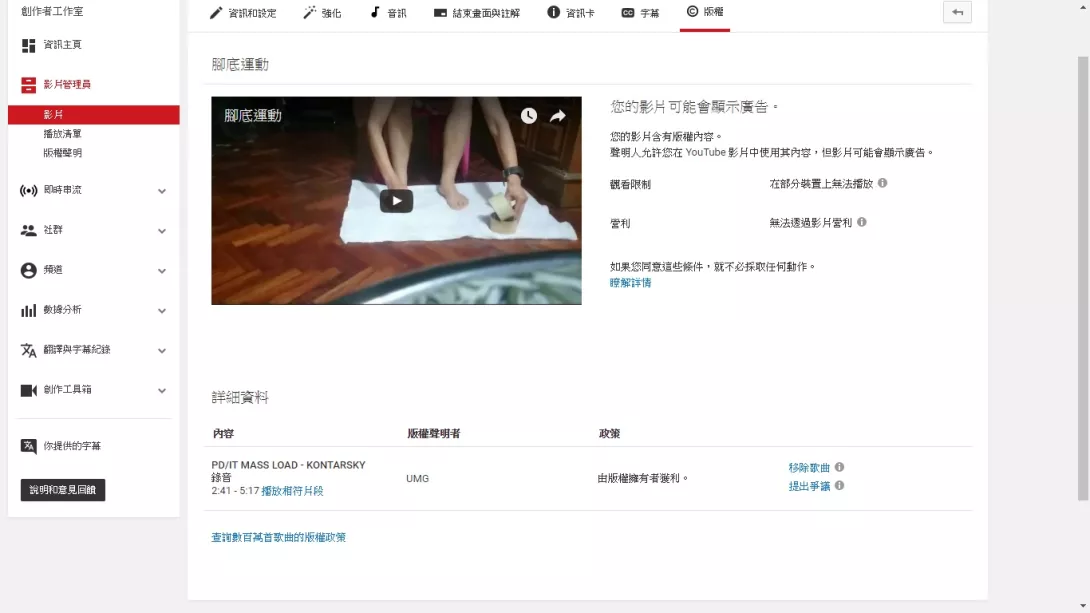Expand the 即時串流 section chevron
This screenshot has width=1090, height=613.
[161, 191]
